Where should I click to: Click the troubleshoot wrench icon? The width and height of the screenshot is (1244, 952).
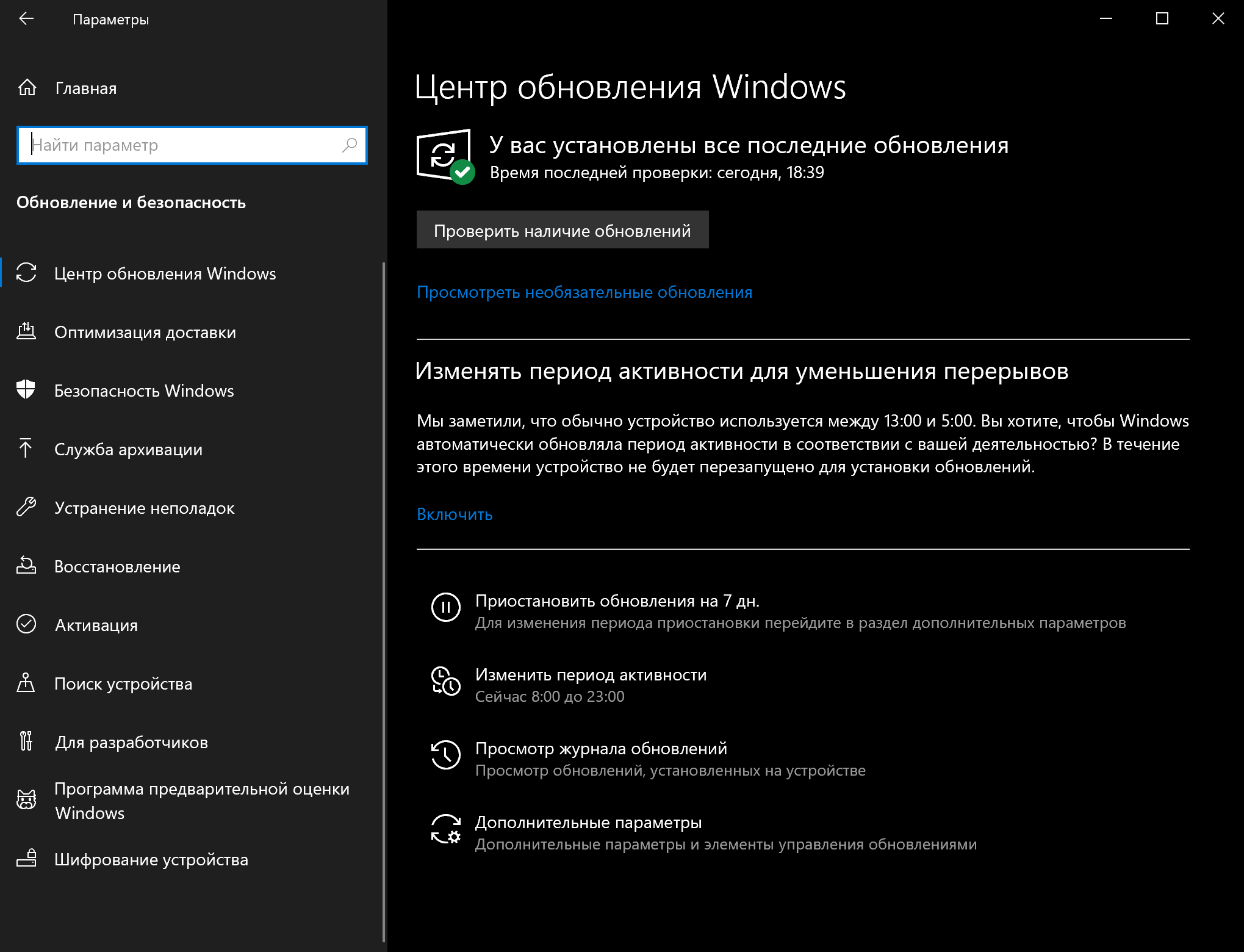click(26, 507)
